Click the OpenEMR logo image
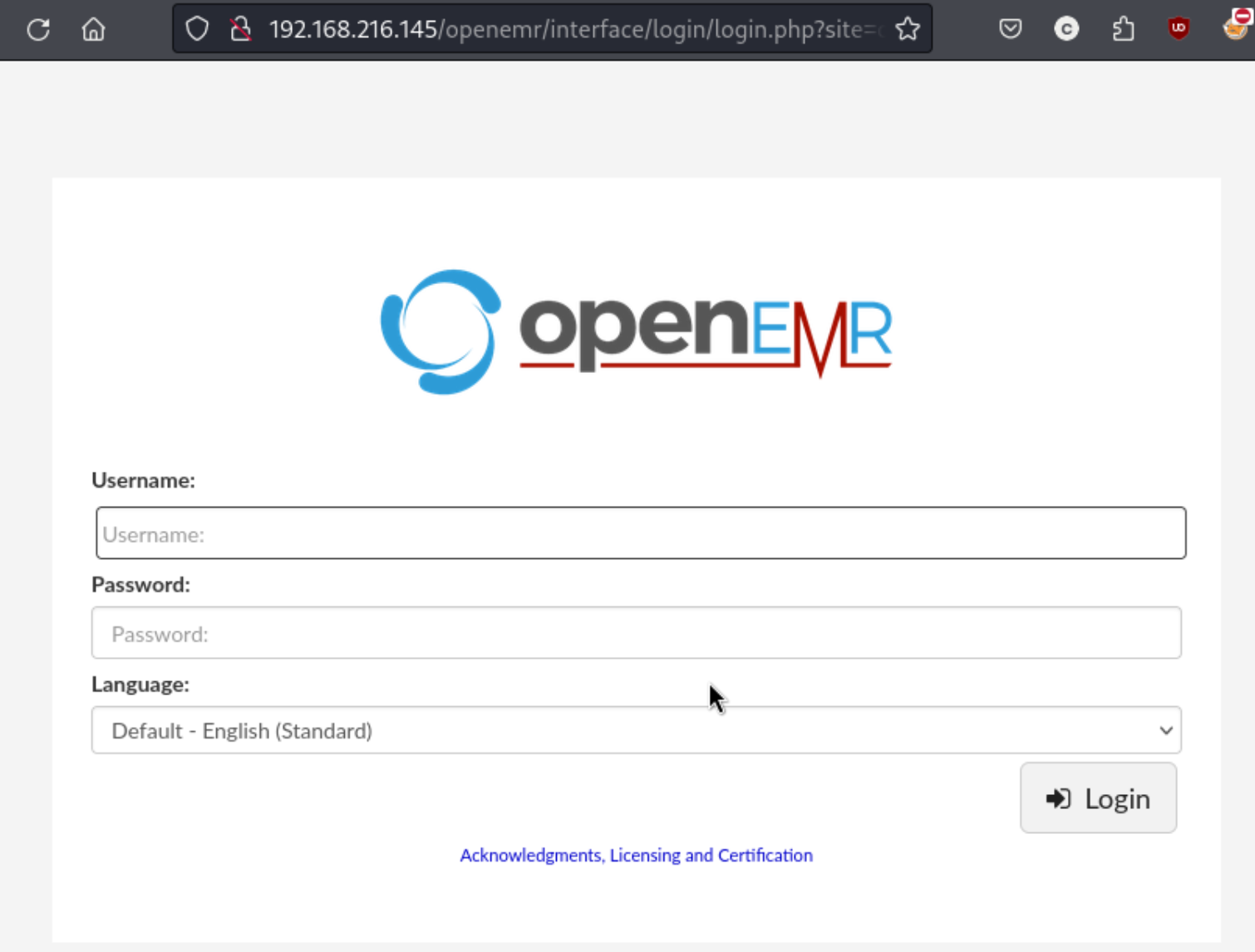Screen dimensions: 1255x952 coord(636,331)
